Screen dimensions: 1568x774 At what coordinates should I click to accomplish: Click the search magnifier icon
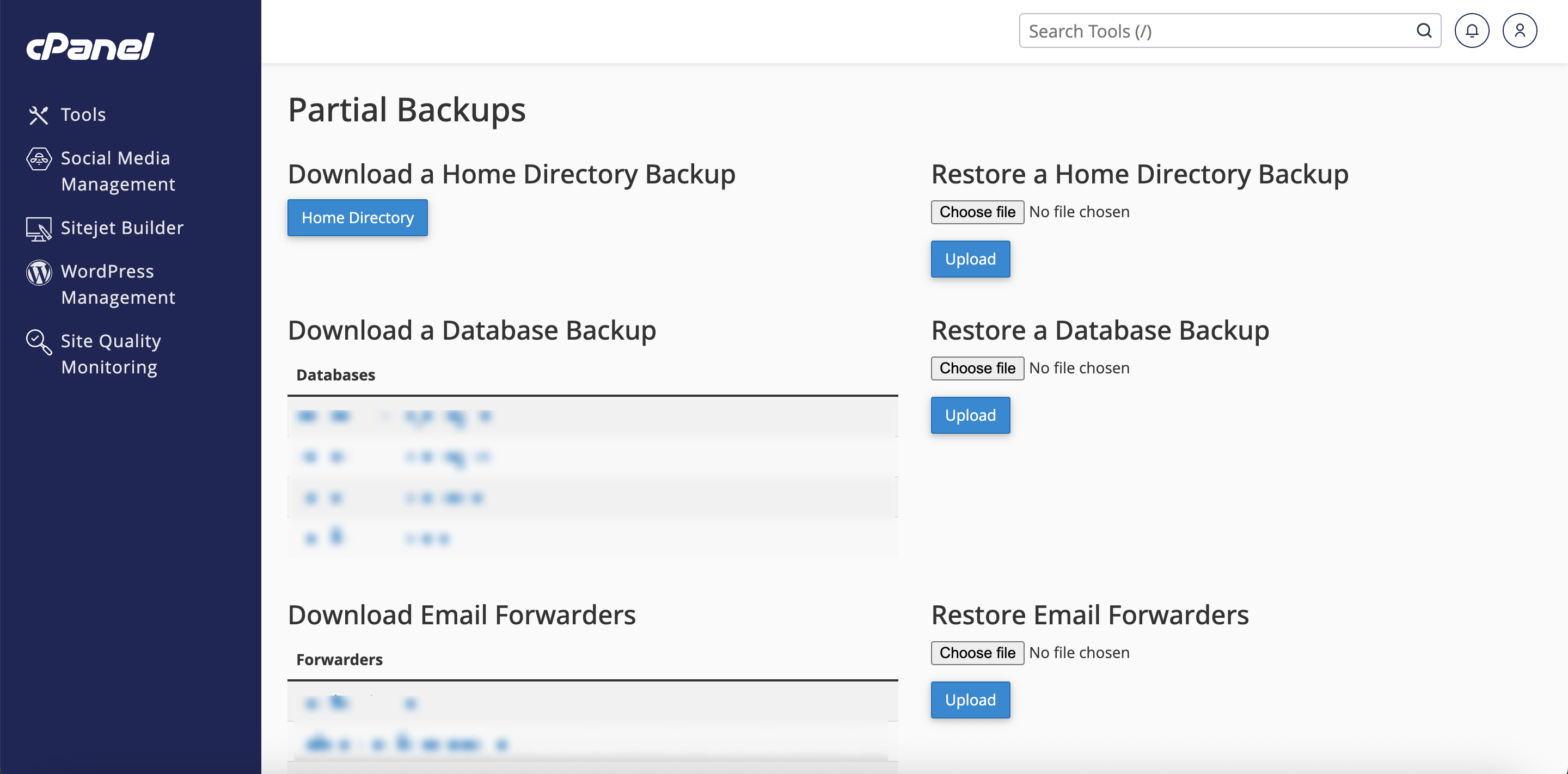tap(1424, 31)
